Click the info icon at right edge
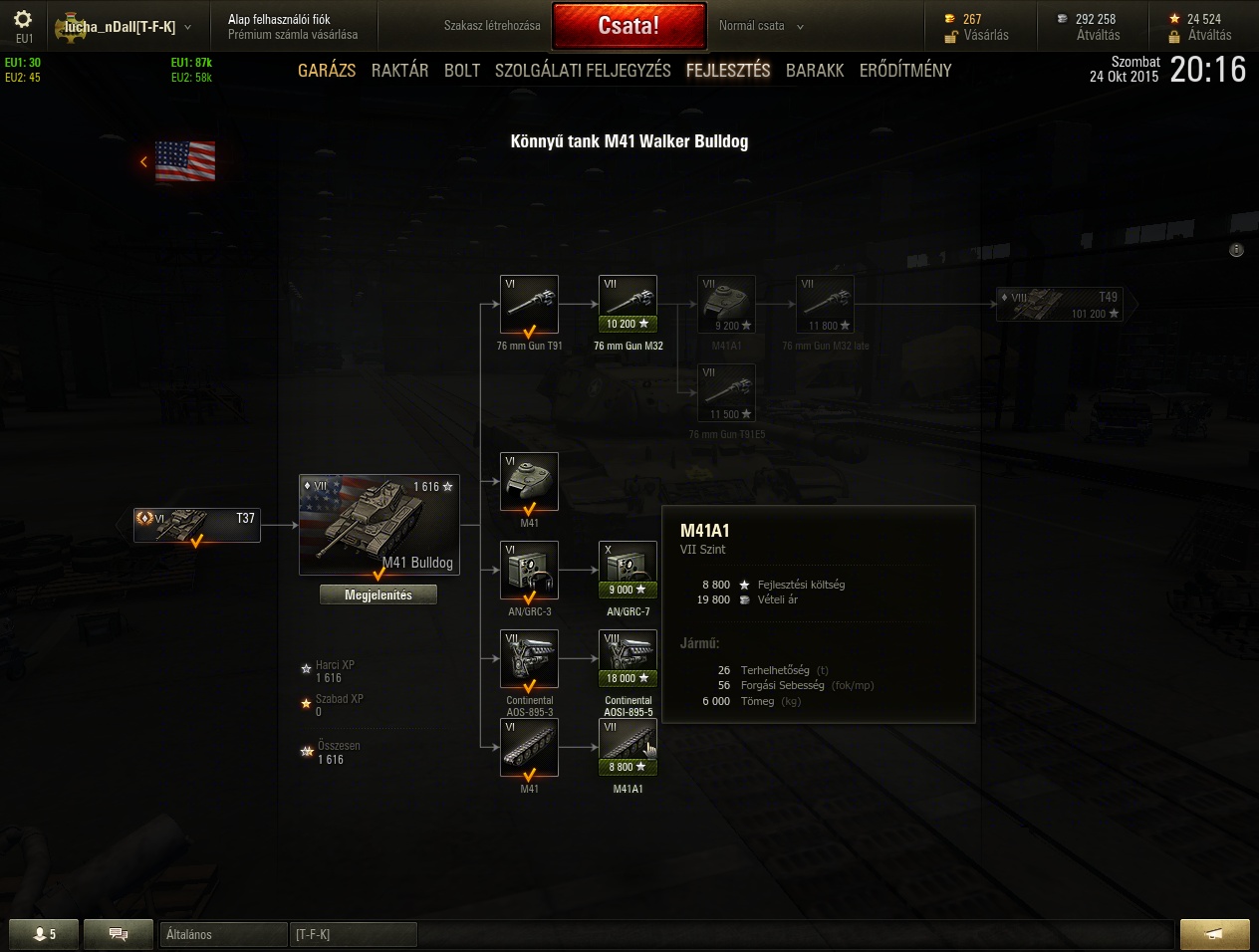Image resolution: width=1259 pixels, height=952 pixels. (1236, 250)
